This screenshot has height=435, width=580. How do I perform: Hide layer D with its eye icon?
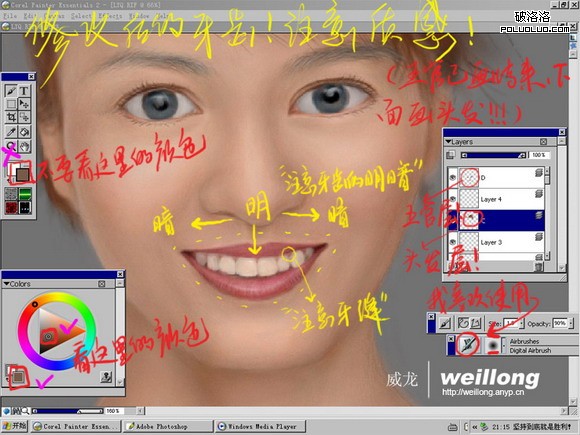452,178
